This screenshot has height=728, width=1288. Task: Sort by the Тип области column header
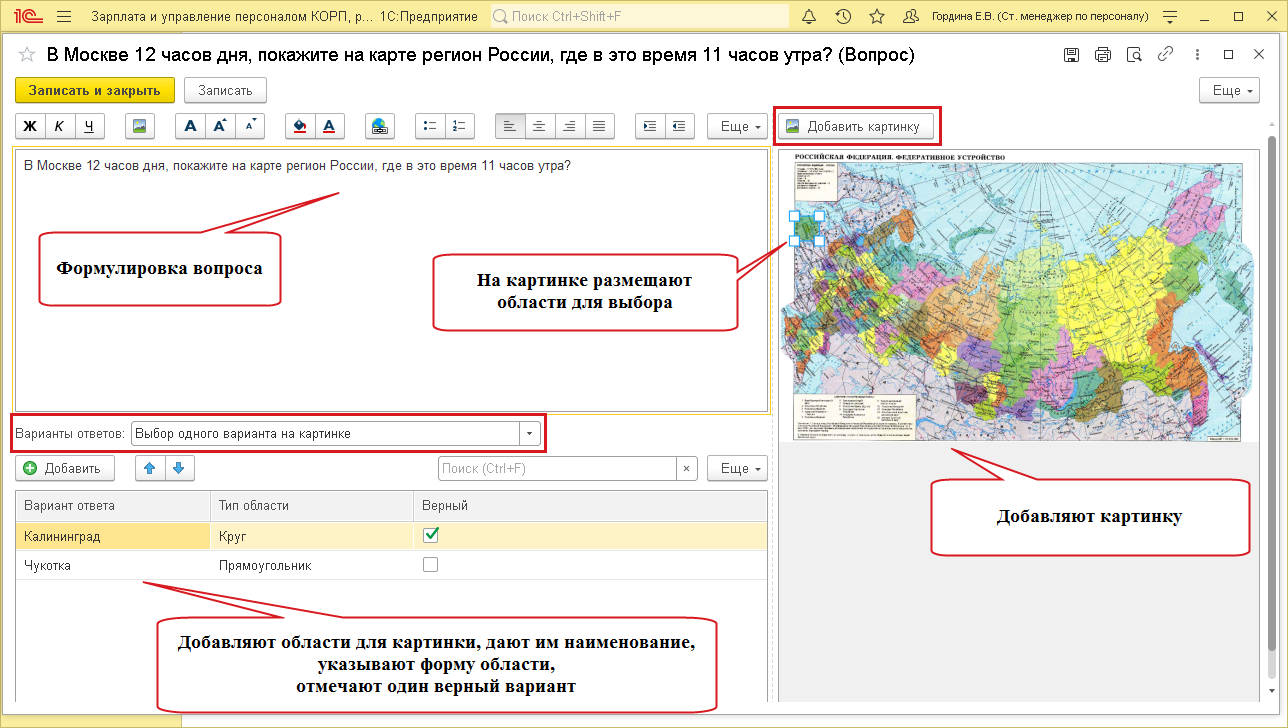click(x=312, y=505)
